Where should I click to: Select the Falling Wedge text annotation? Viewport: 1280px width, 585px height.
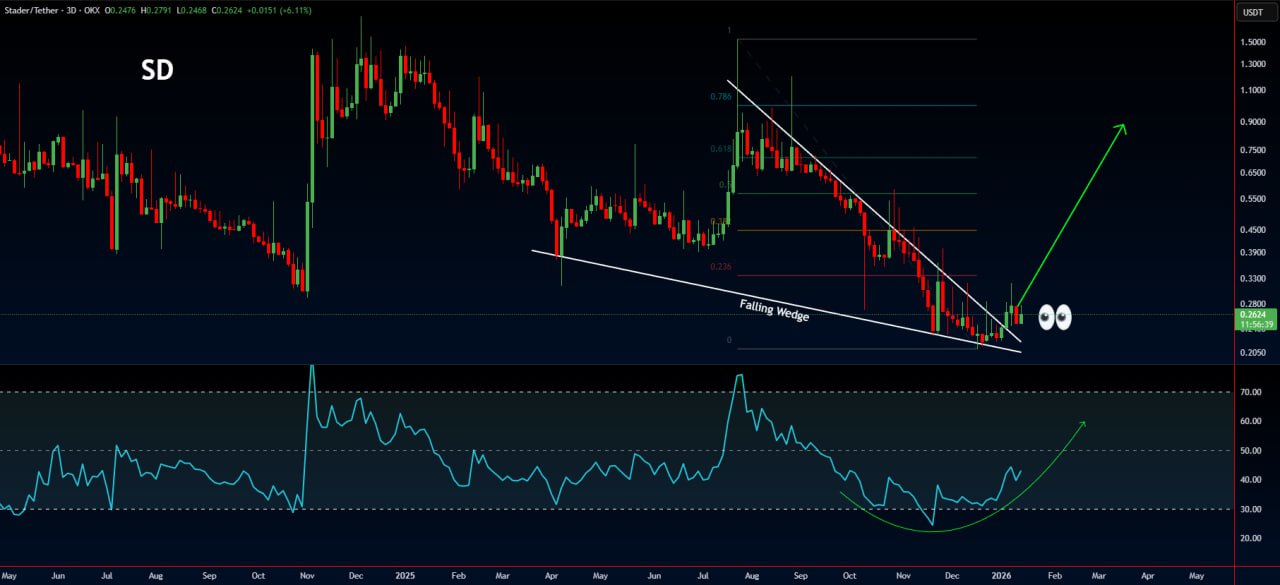[774, 310]
